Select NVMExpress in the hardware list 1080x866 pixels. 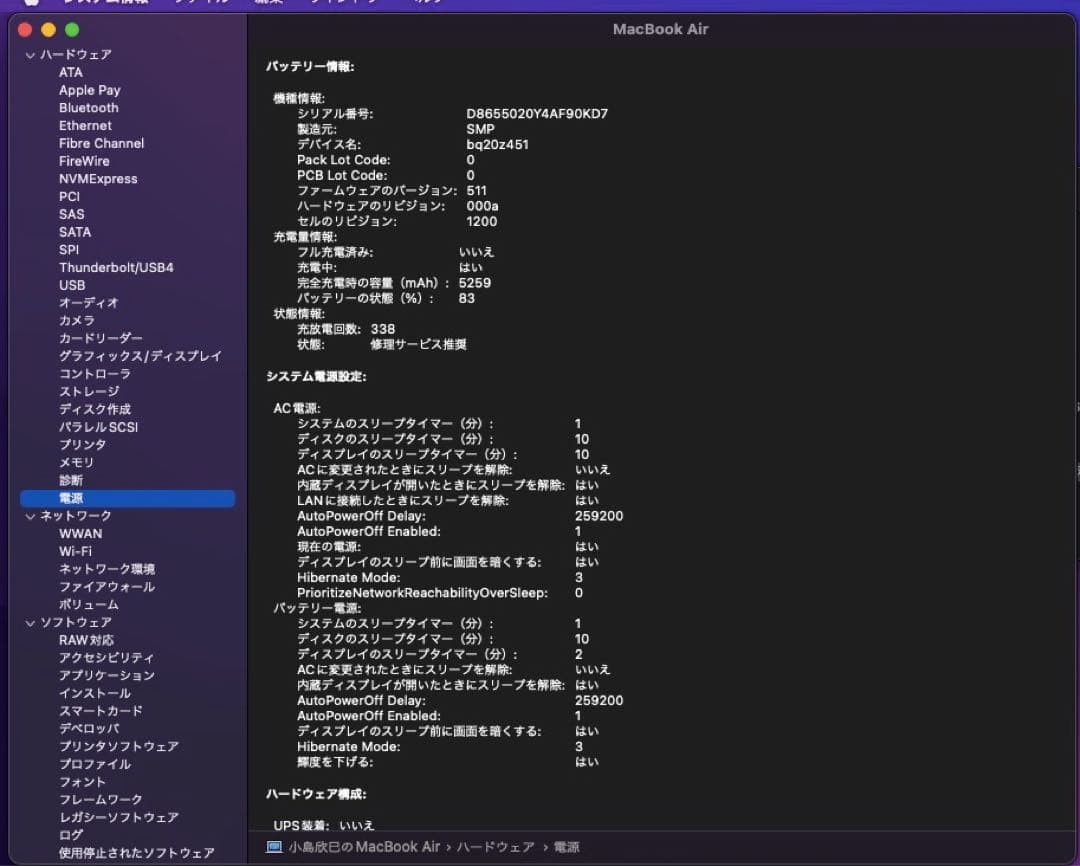98,179
